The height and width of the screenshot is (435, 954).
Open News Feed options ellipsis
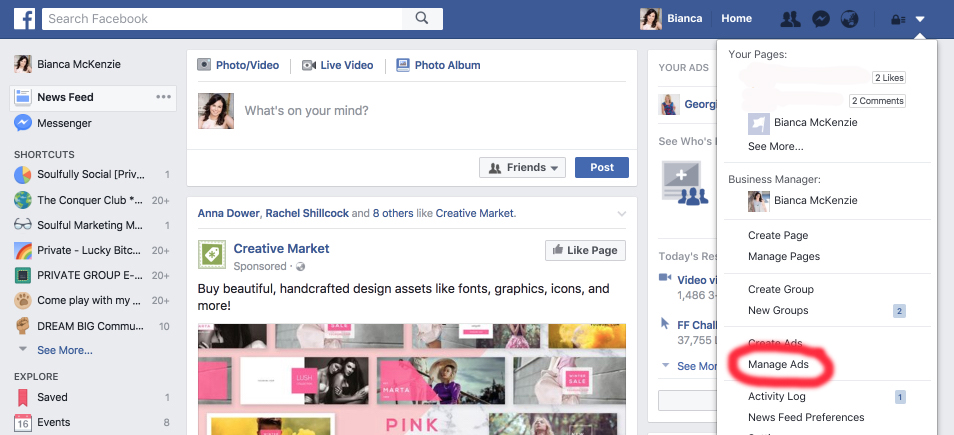(163, 97)
